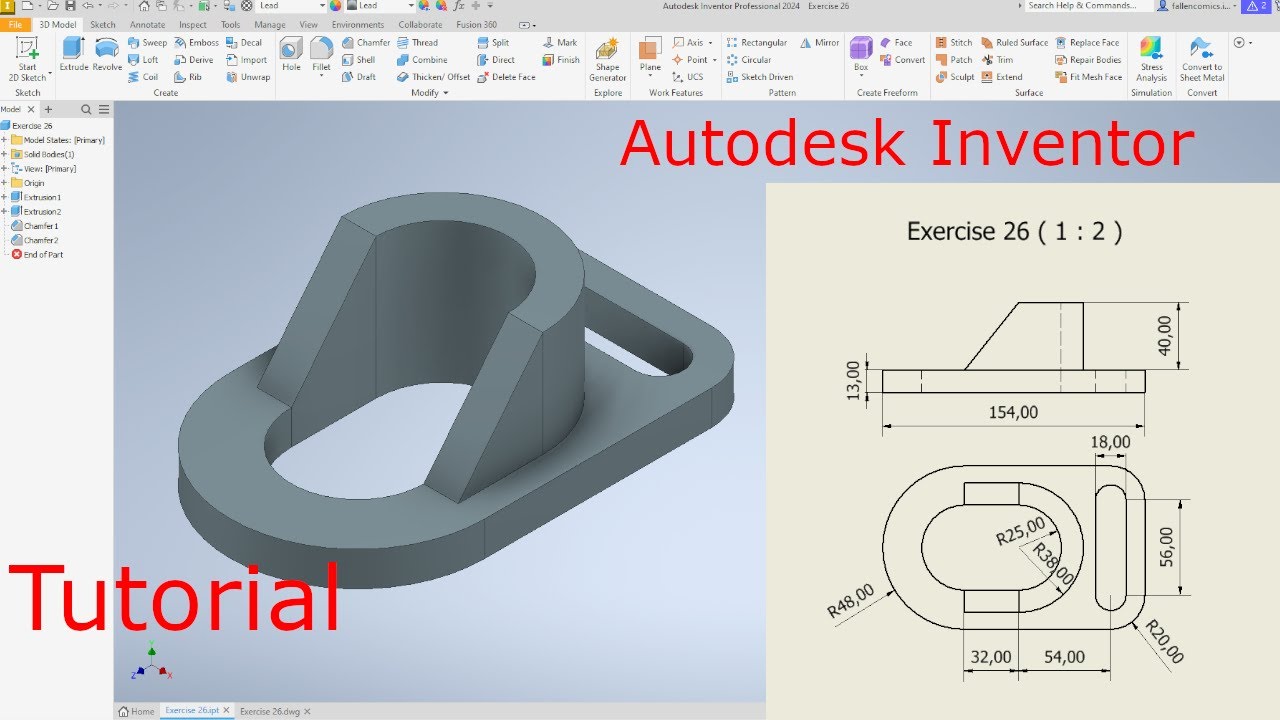Open the Point dropdown arrow
The width and height of the screenshot is (1280, 720).
[x=715, y=60]
